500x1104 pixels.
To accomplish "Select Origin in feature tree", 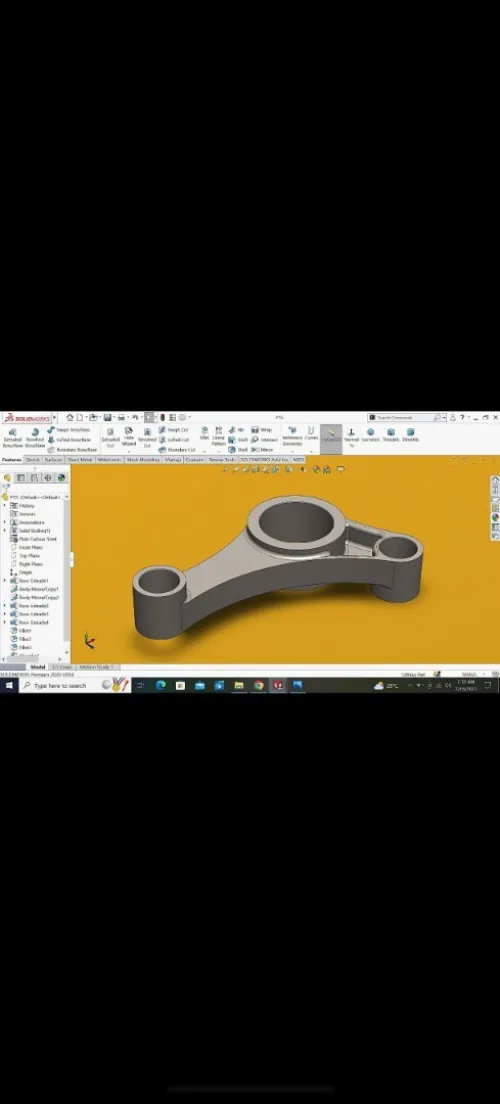I will [x=21, y=572].
